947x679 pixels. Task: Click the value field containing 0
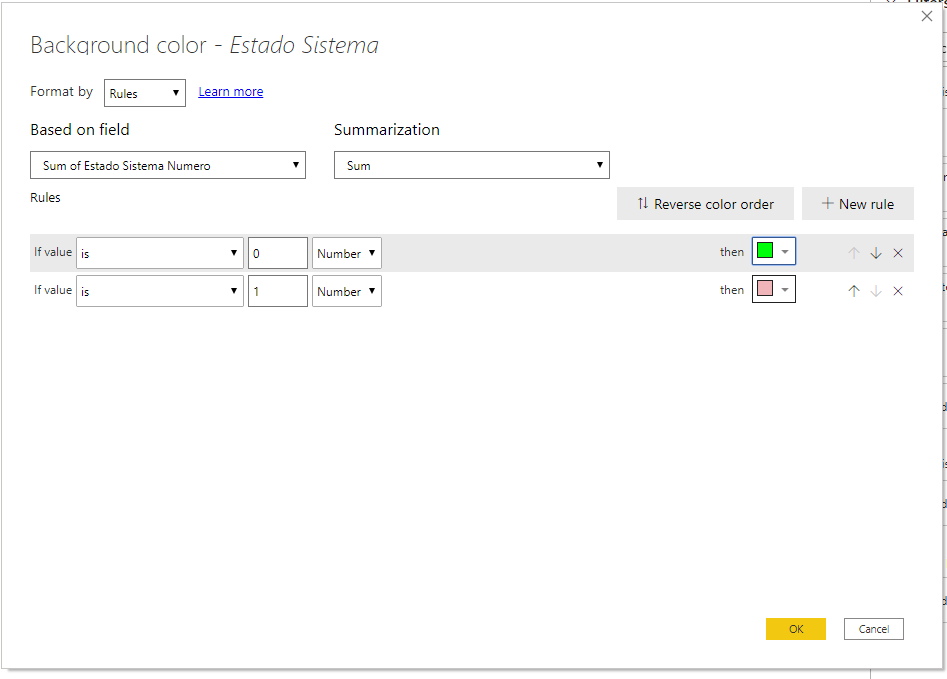[278, 253]
